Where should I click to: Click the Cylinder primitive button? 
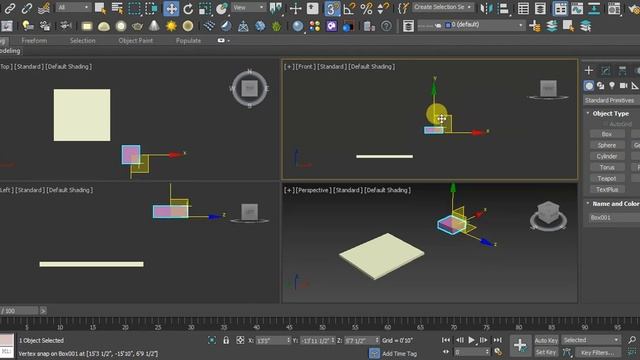pos(607,156)
